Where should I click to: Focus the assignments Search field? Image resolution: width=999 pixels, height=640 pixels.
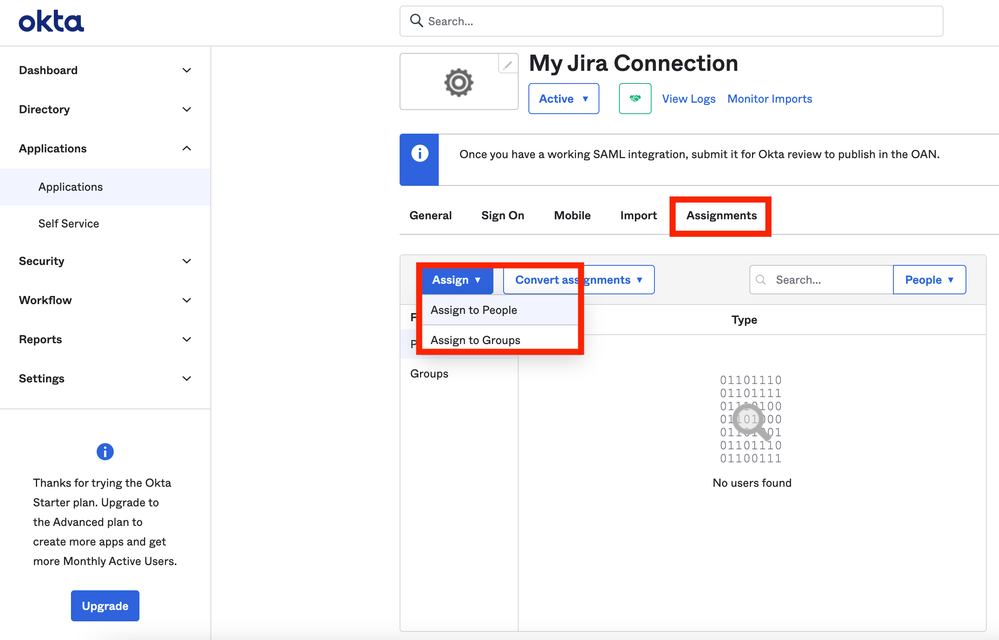coord(821,280)
